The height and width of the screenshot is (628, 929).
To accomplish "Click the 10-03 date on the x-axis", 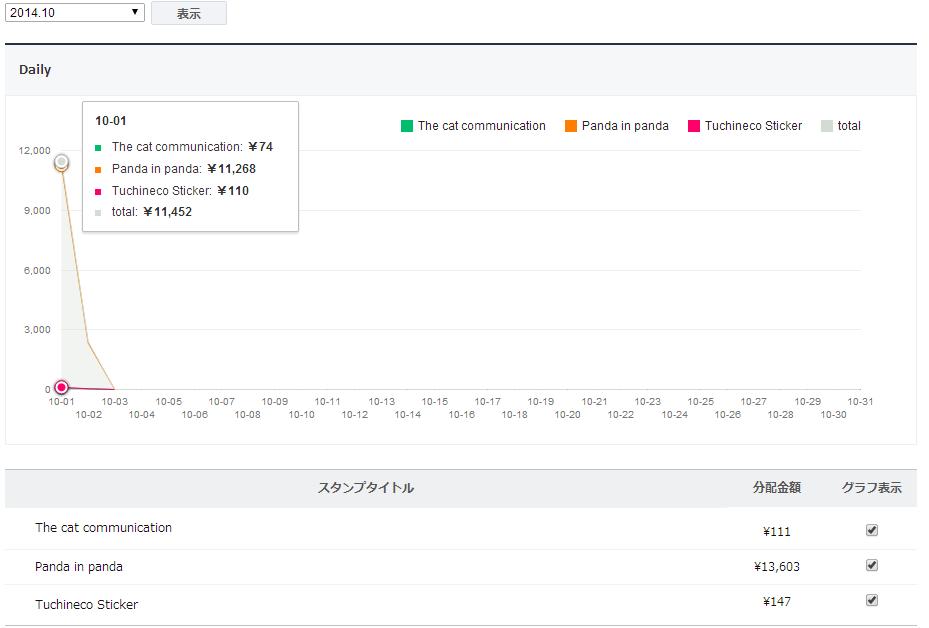I will pyautogui.click(x=115, y=402).
